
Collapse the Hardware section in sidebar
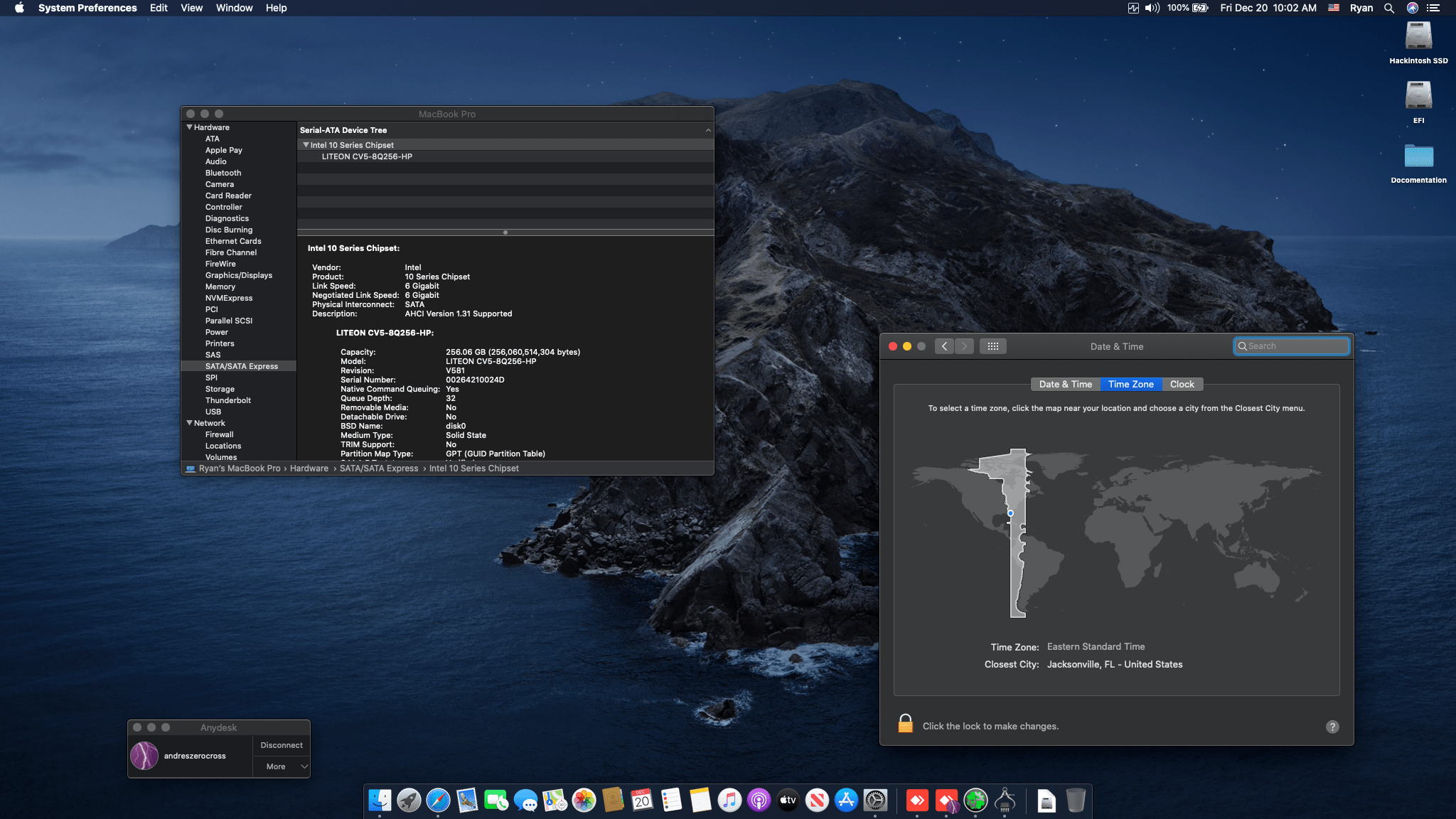[190, 127]
